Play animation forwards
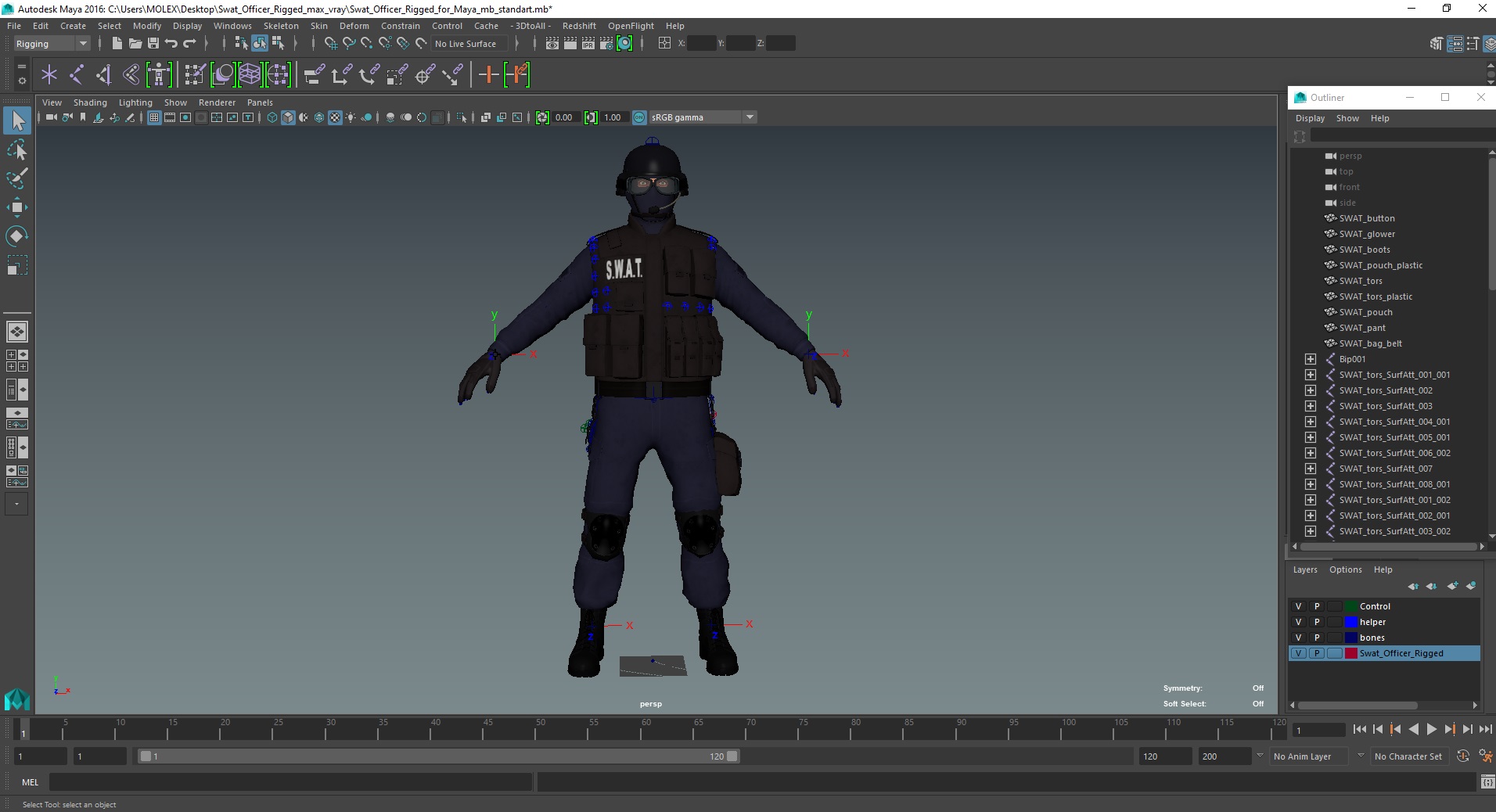Image resolution: width=1496 pixels, height=812 pixels. (x=1431, y=729)
